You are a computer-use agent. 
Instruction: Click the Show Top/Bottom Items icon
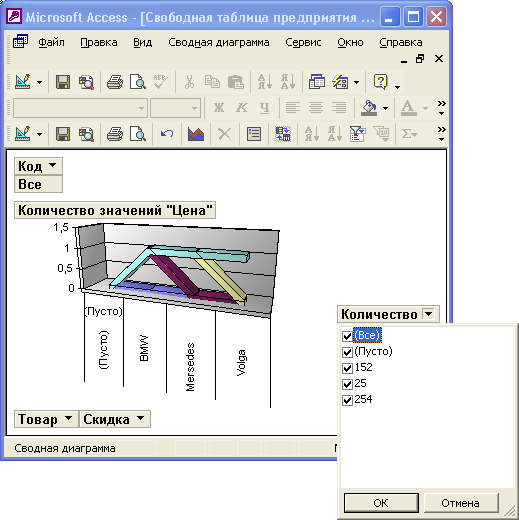(x=381, y=134)
